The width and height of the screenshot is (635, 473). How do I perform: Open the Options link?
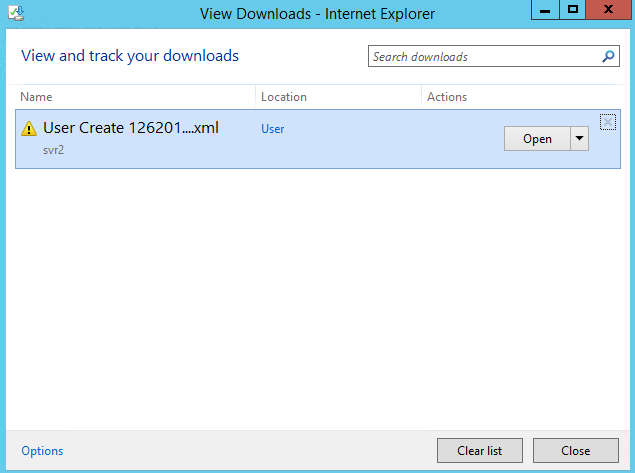click(42, 451)
